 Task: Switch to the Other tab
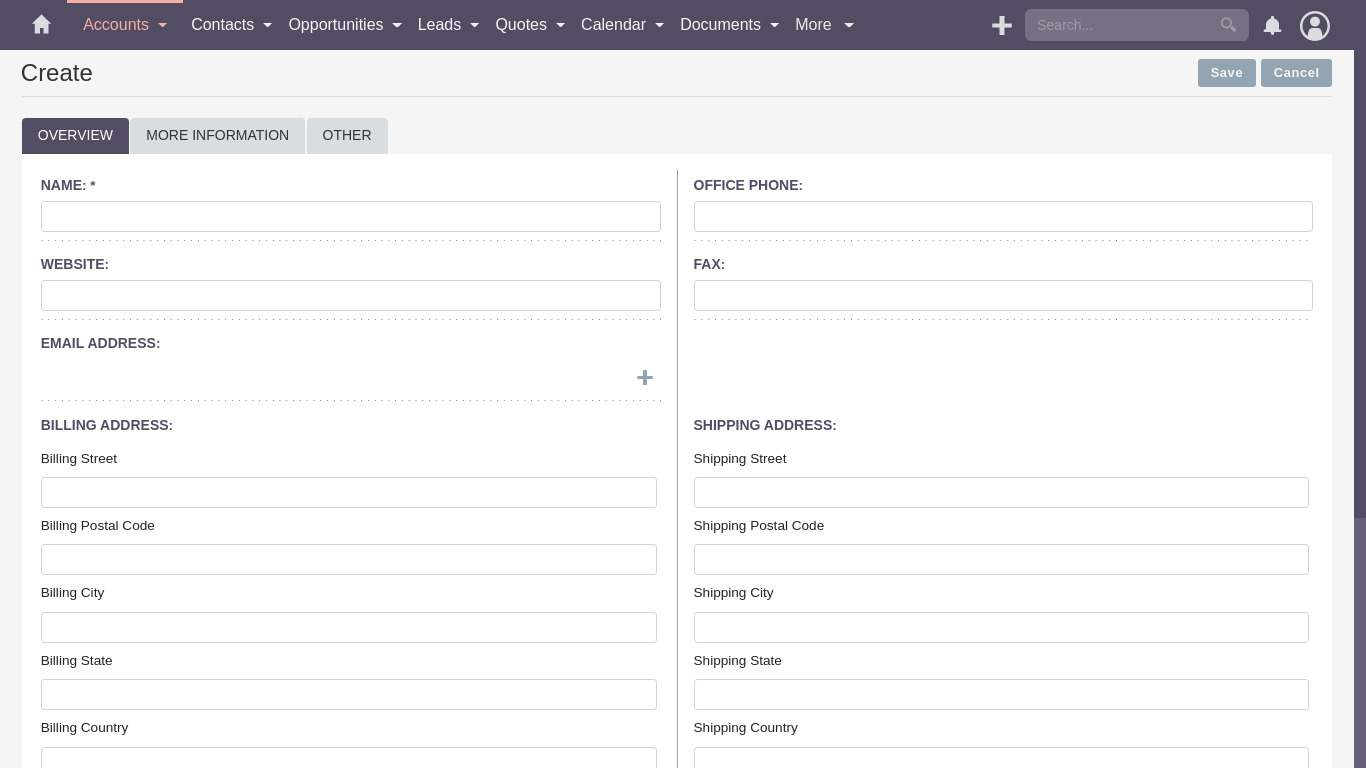tap(346, 135)
